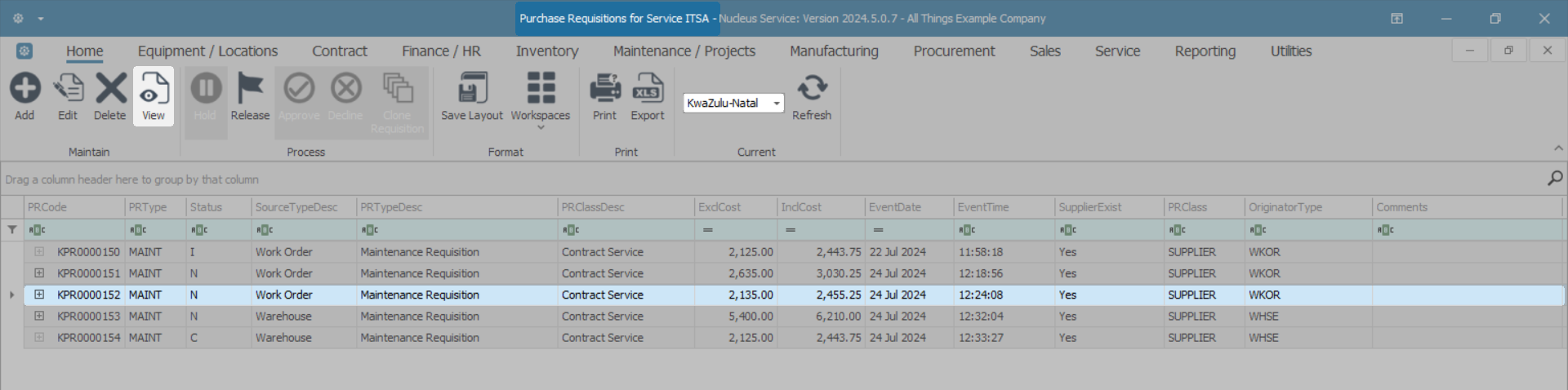Click the Release flag icon

pyautogui.click(x=250, y=88)
